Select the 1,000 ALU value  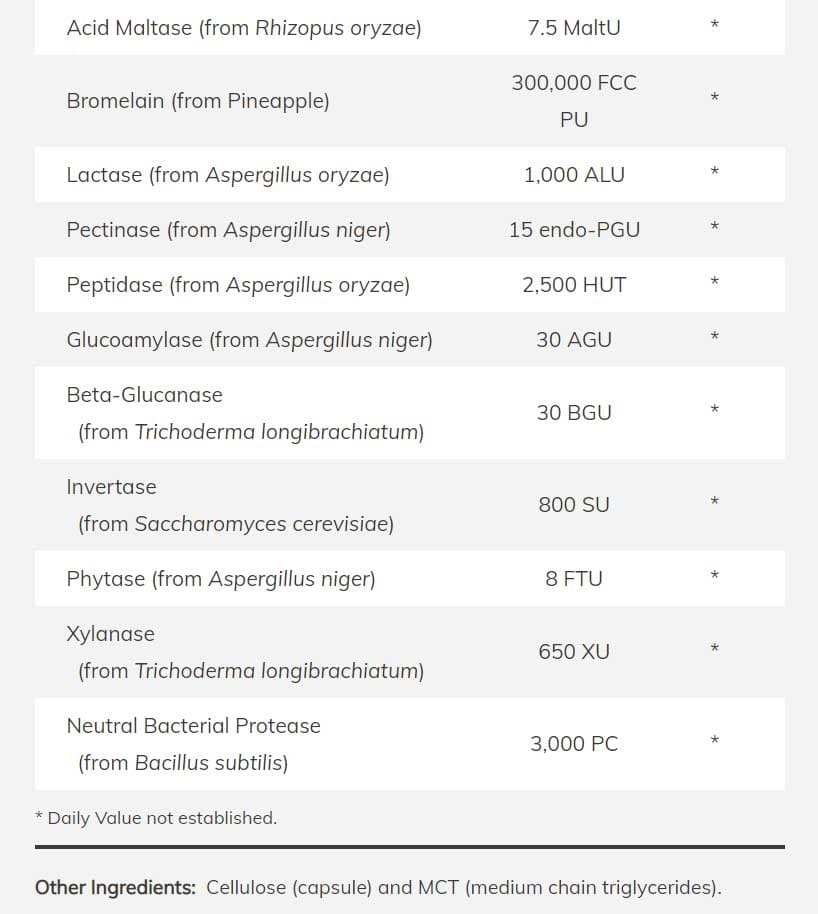click(573, 175)
